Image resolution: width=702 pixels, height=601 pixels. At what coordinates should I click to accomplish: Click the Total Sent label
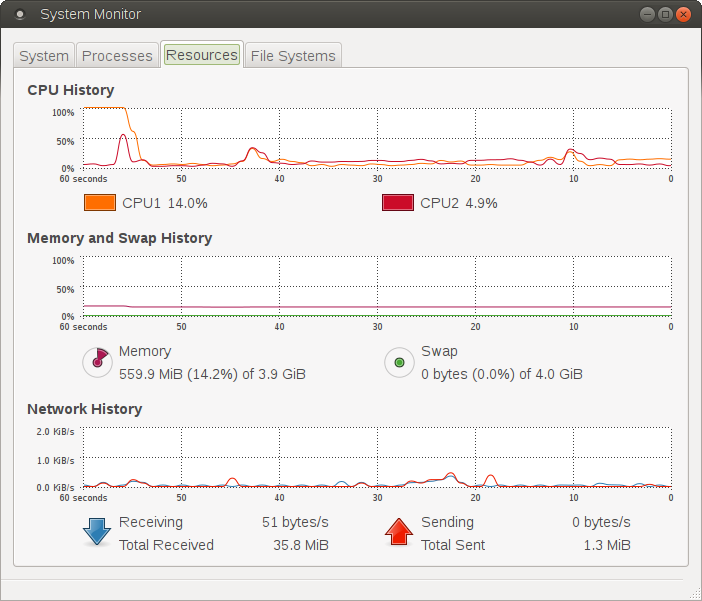(453, 545)
